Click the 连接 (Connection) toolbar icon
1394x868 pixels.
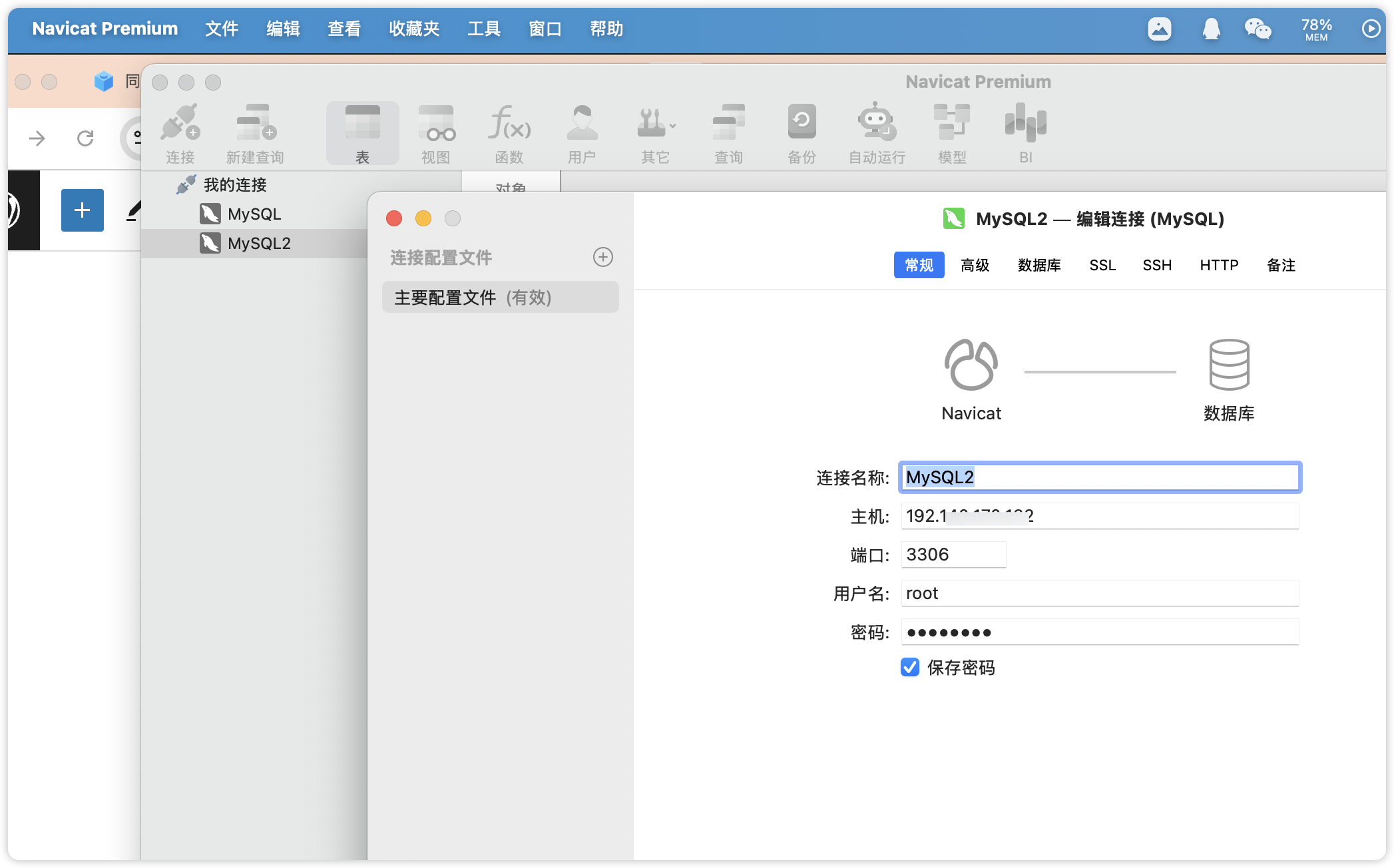pyautogui.click(x=180, y=133)
